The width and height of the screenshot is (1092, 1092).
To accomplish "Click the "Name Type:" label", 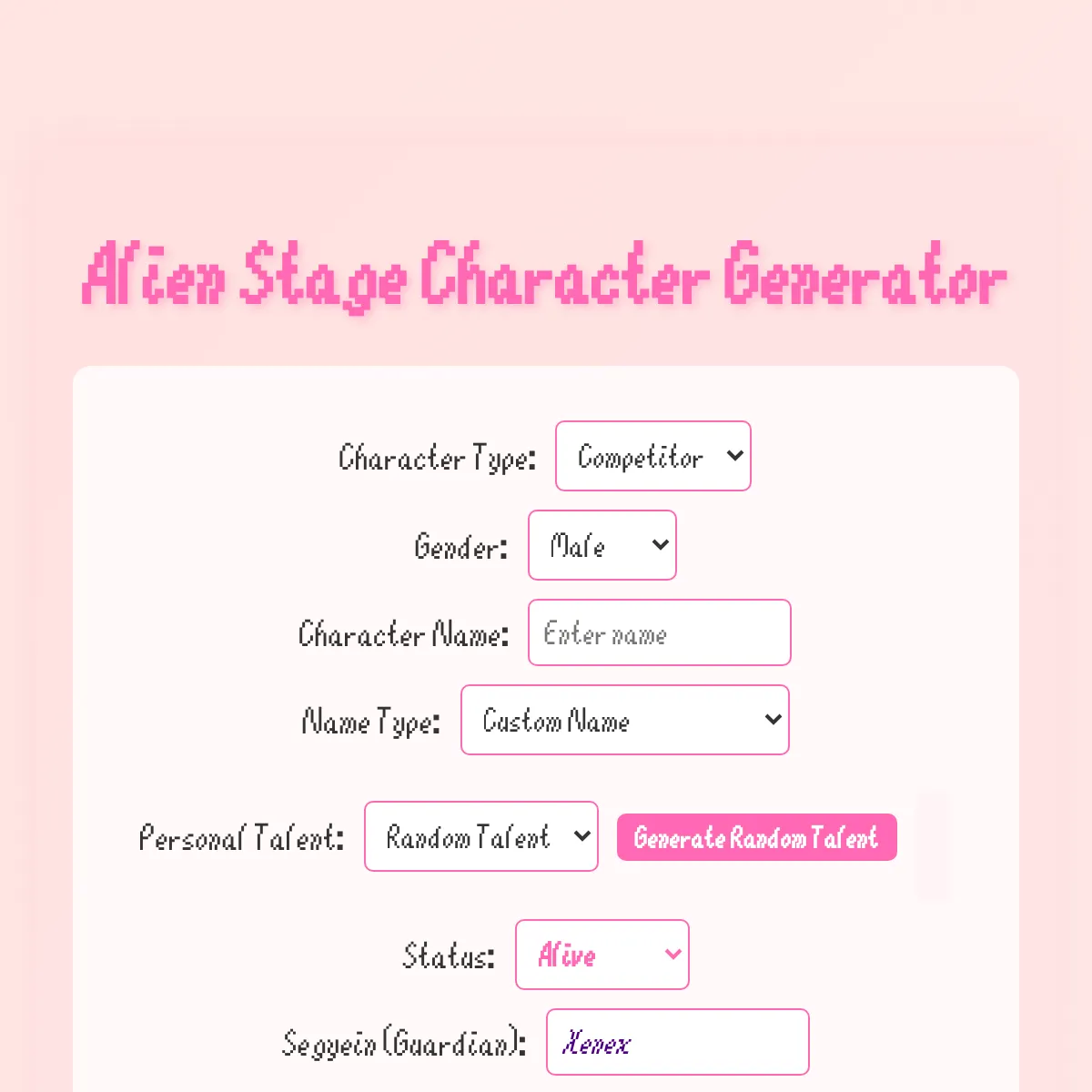I will point(371,723).
